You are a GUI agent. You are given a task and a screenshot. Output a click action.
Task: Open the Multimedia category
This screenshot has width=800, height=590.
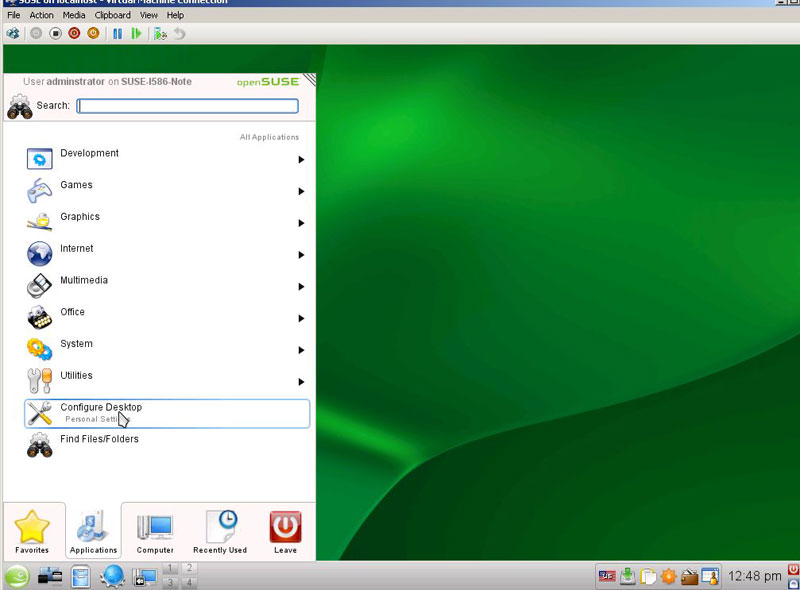(167, 286)
